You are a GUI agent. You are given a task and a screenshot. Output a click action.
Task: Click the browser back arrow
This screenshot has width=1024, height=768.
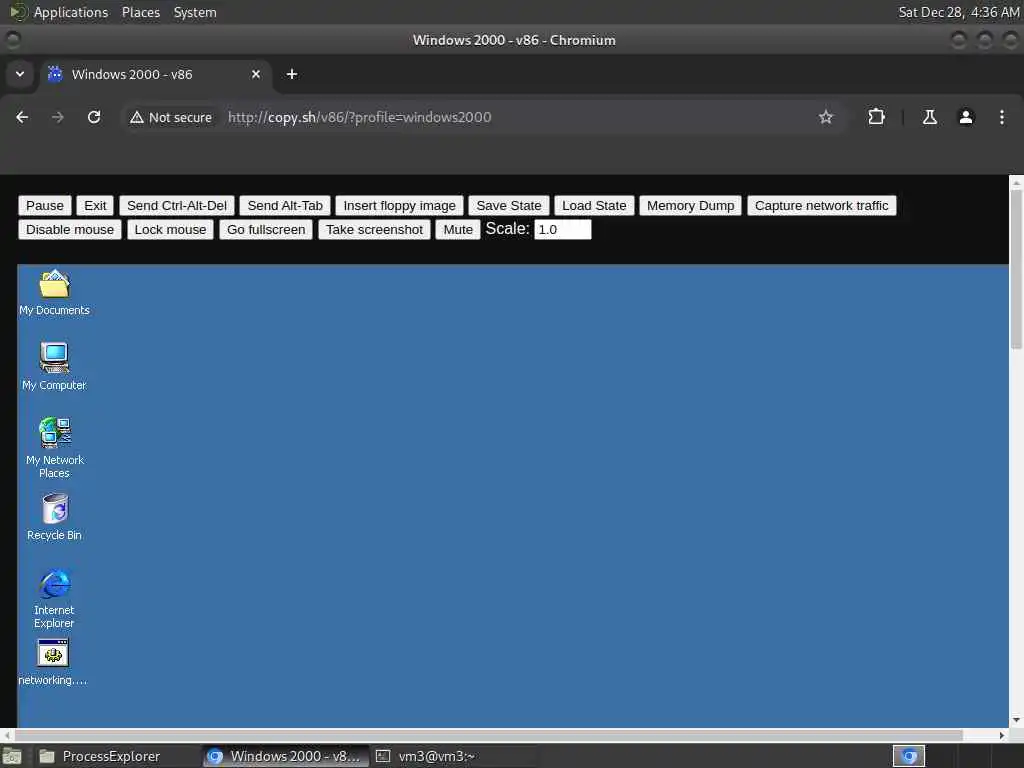(x=22, y=117)
